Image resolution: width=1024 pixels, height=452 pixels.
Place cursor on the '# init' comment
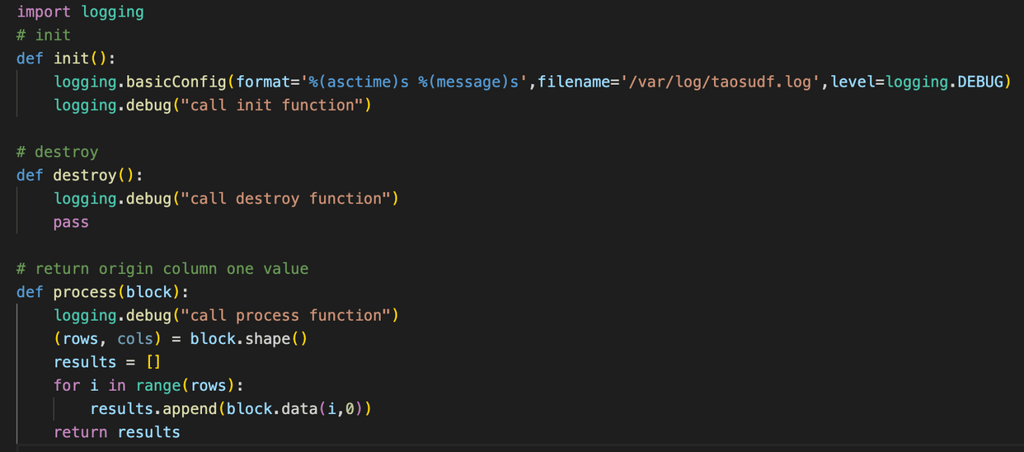[x=43, y=35]
